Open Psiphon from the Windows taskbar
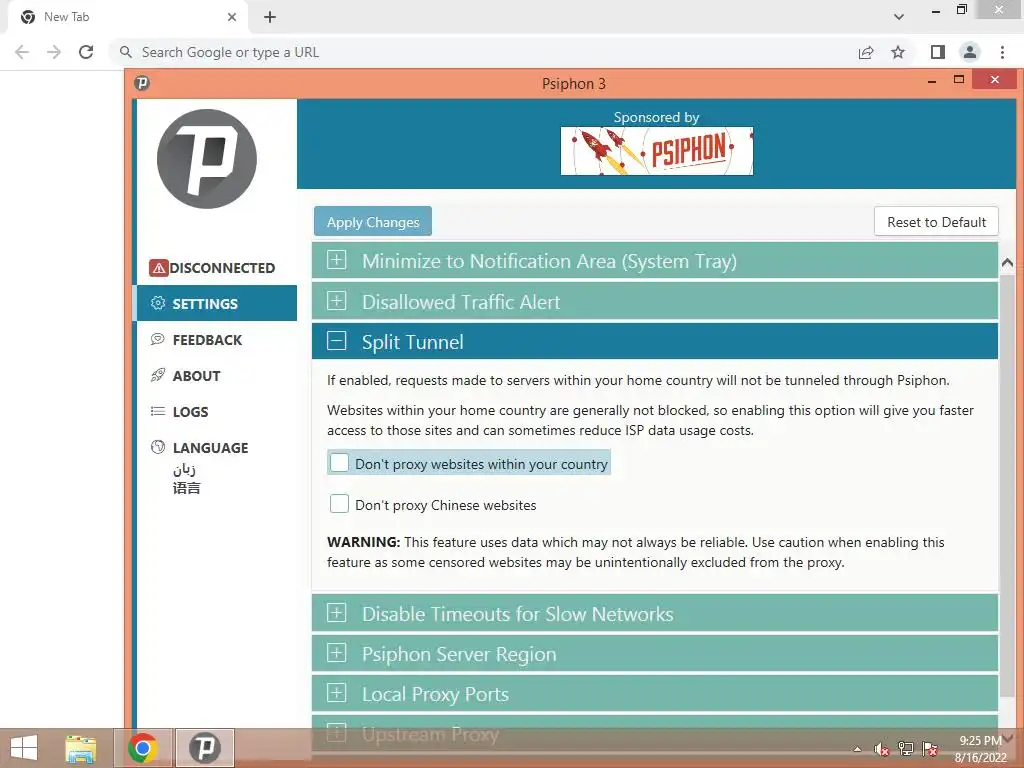Screen dimensions: 1024x768 tap(205, 748)
